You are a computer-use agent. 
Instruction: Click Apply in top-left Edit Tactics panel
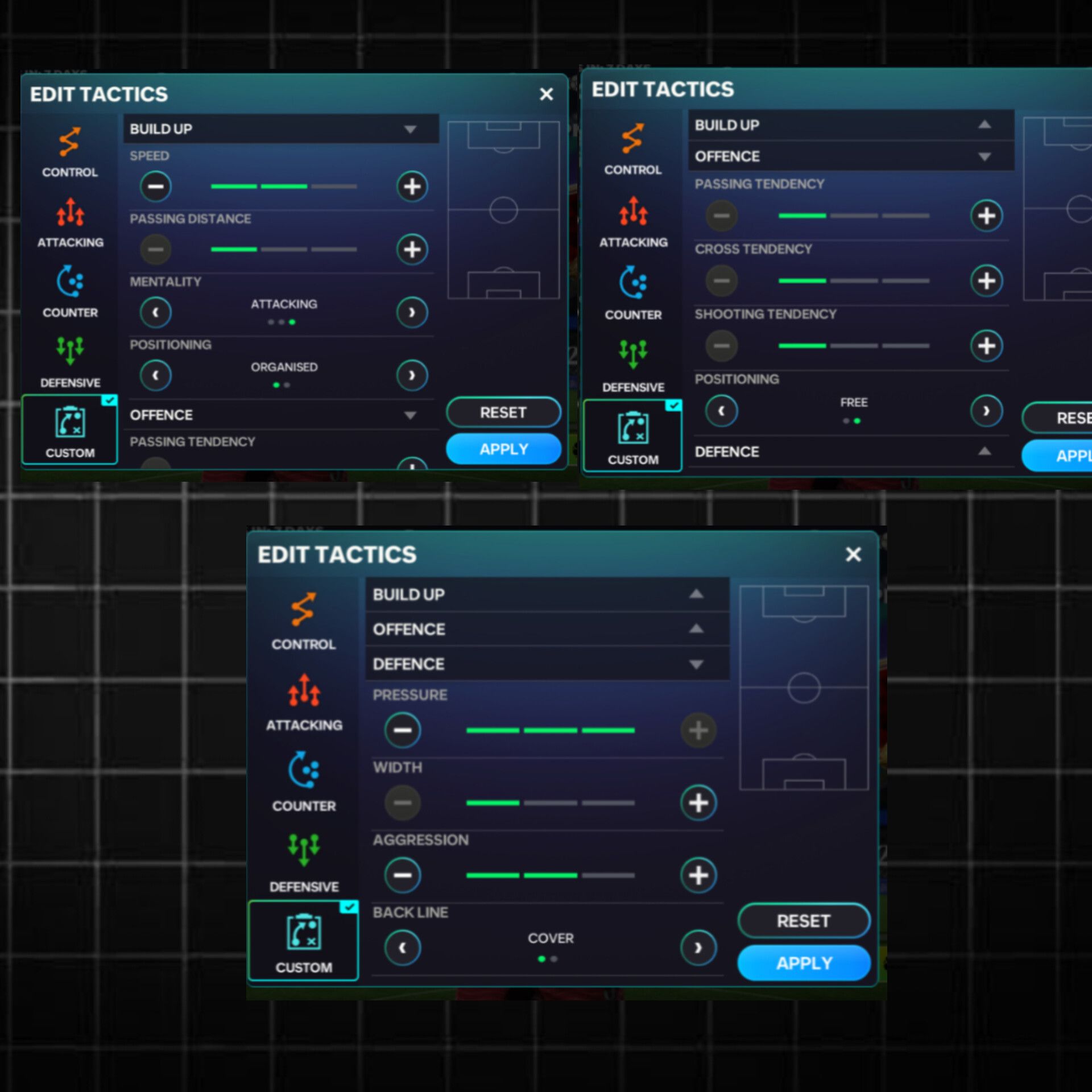[x=503, y=449]
